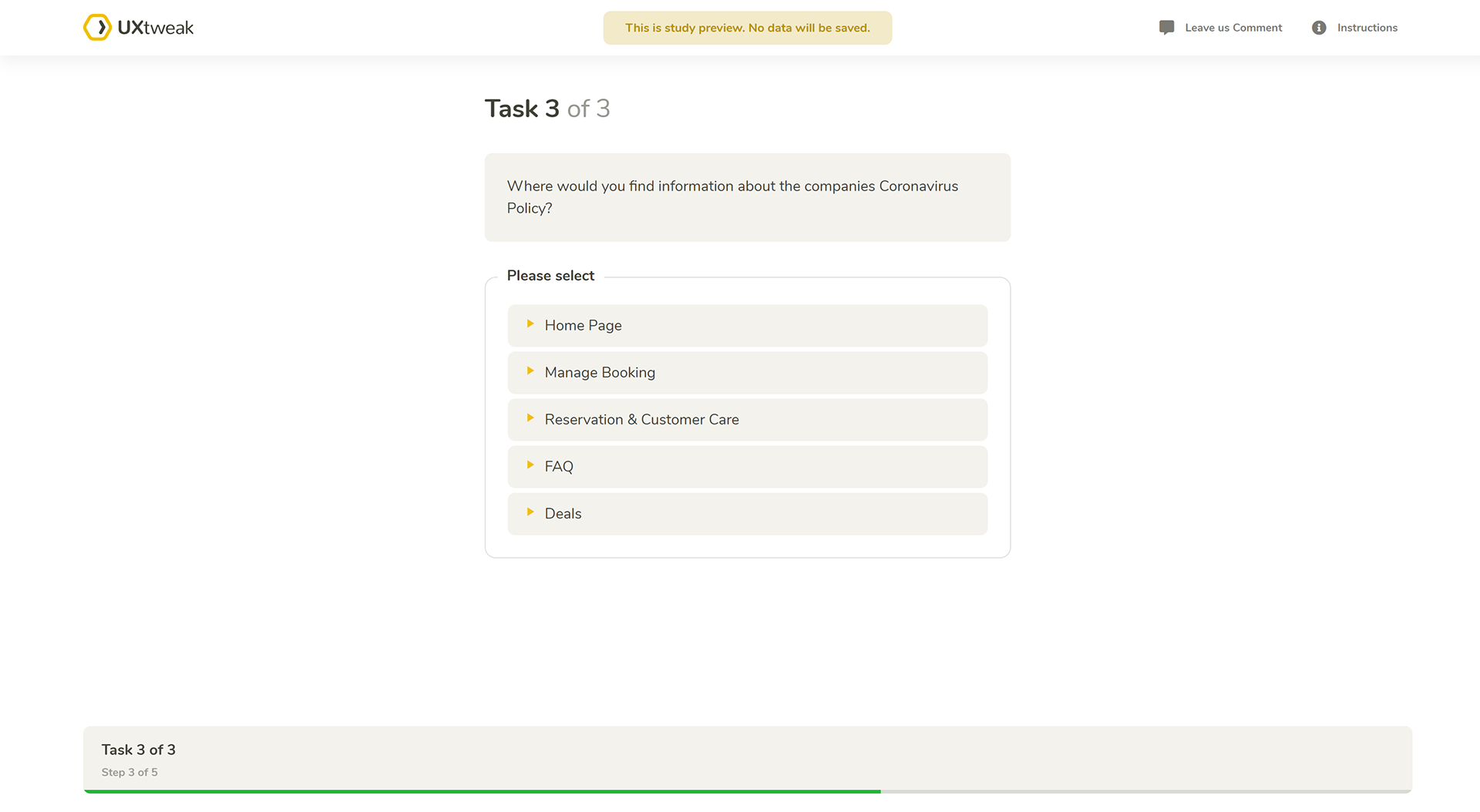Open the Leave us Comment link

click(1233, 28)
